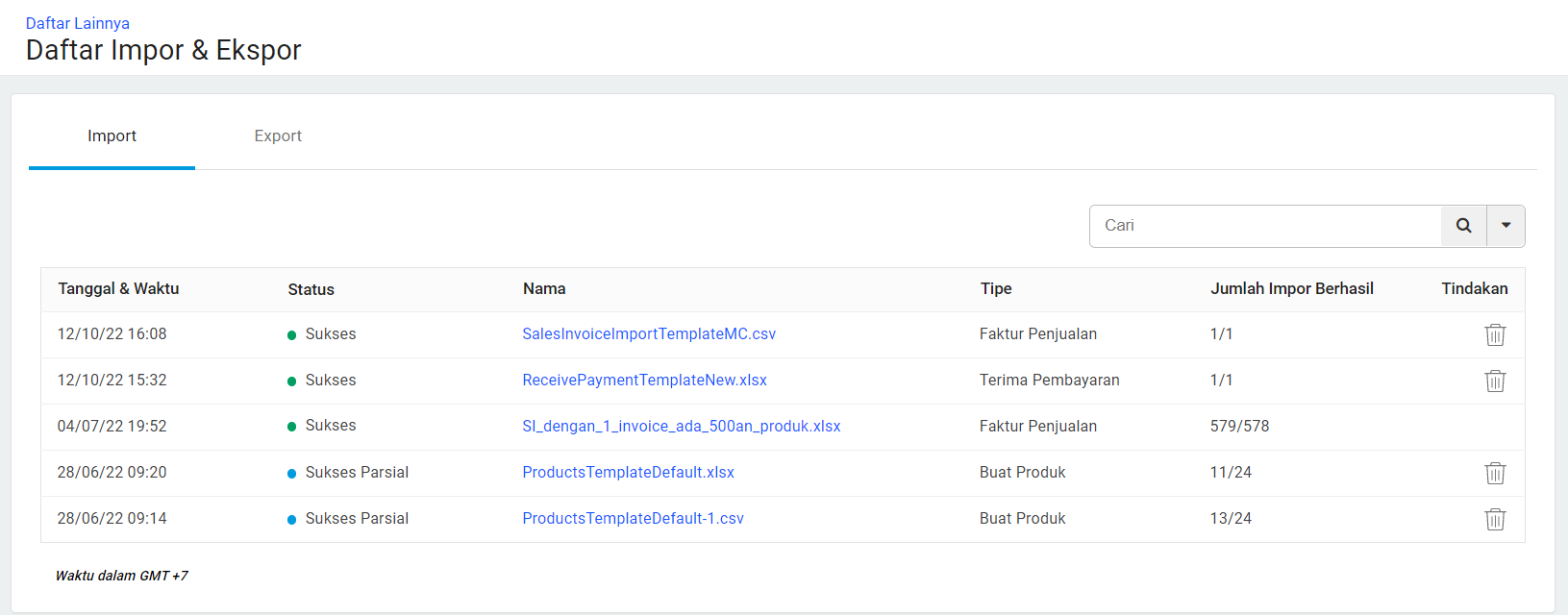Select the date 12/10/22 16:08
Screen dimensions: 1568x615
pyautogui.click(x=112, y=334)
